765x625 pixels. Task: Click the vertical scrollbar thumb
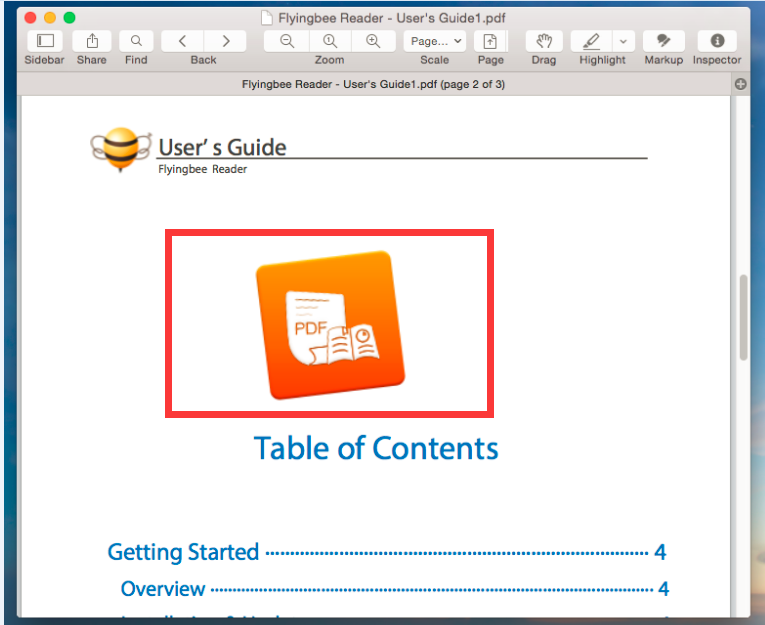[743, 318]
